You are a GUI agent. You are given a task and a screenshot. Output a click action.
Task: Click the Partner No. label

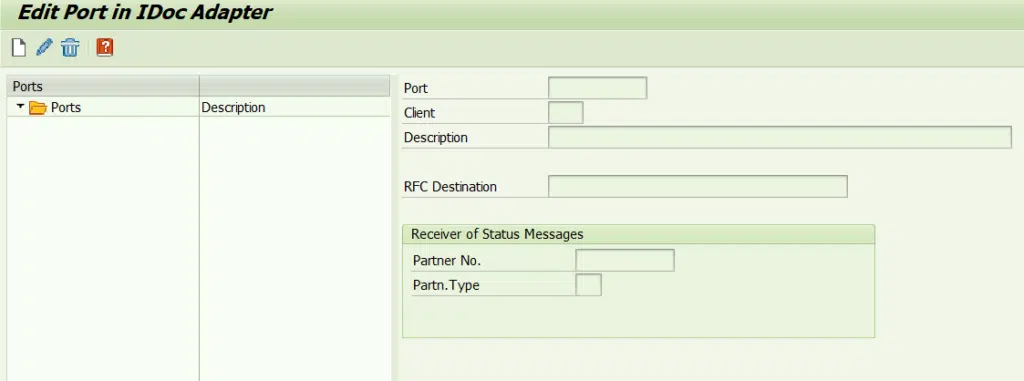pyautogui.click(x=447, y=261)
